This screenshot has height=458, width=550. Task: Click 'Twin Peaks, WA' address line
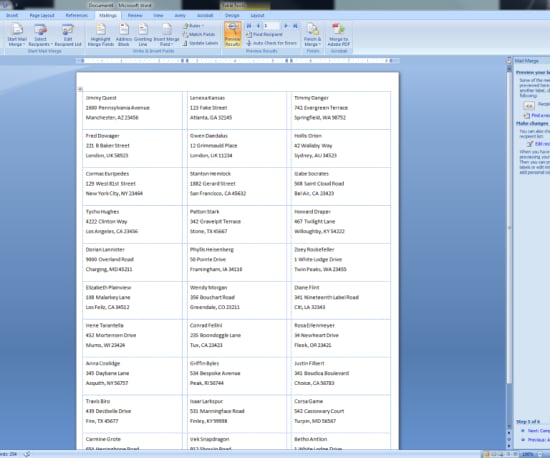point(320,269)
